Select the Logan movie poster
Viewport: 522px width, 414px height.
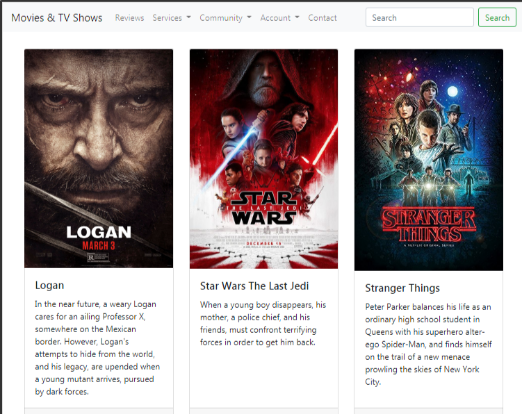[99, 158]
